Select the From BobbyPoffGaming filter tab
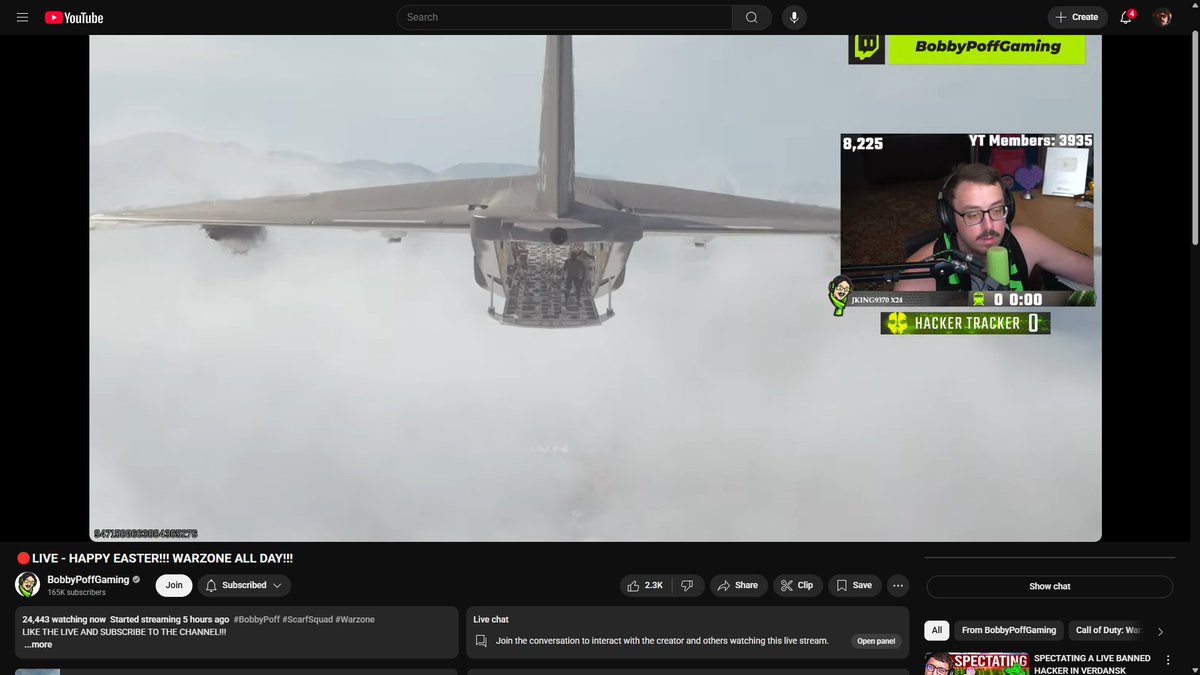1200x675 pixels. click(x=1009, y=630)
